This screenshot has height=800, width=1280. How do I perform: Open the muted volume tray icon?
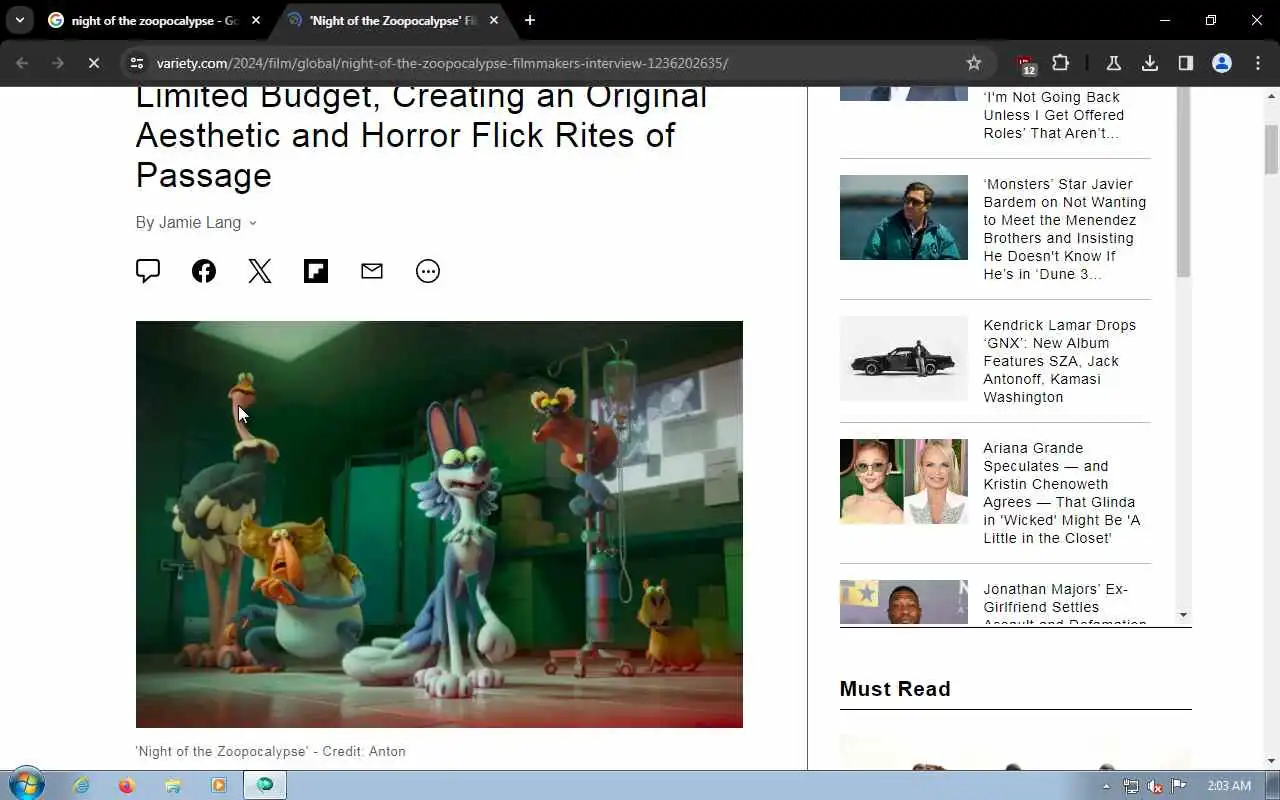tap(1155, 786)
